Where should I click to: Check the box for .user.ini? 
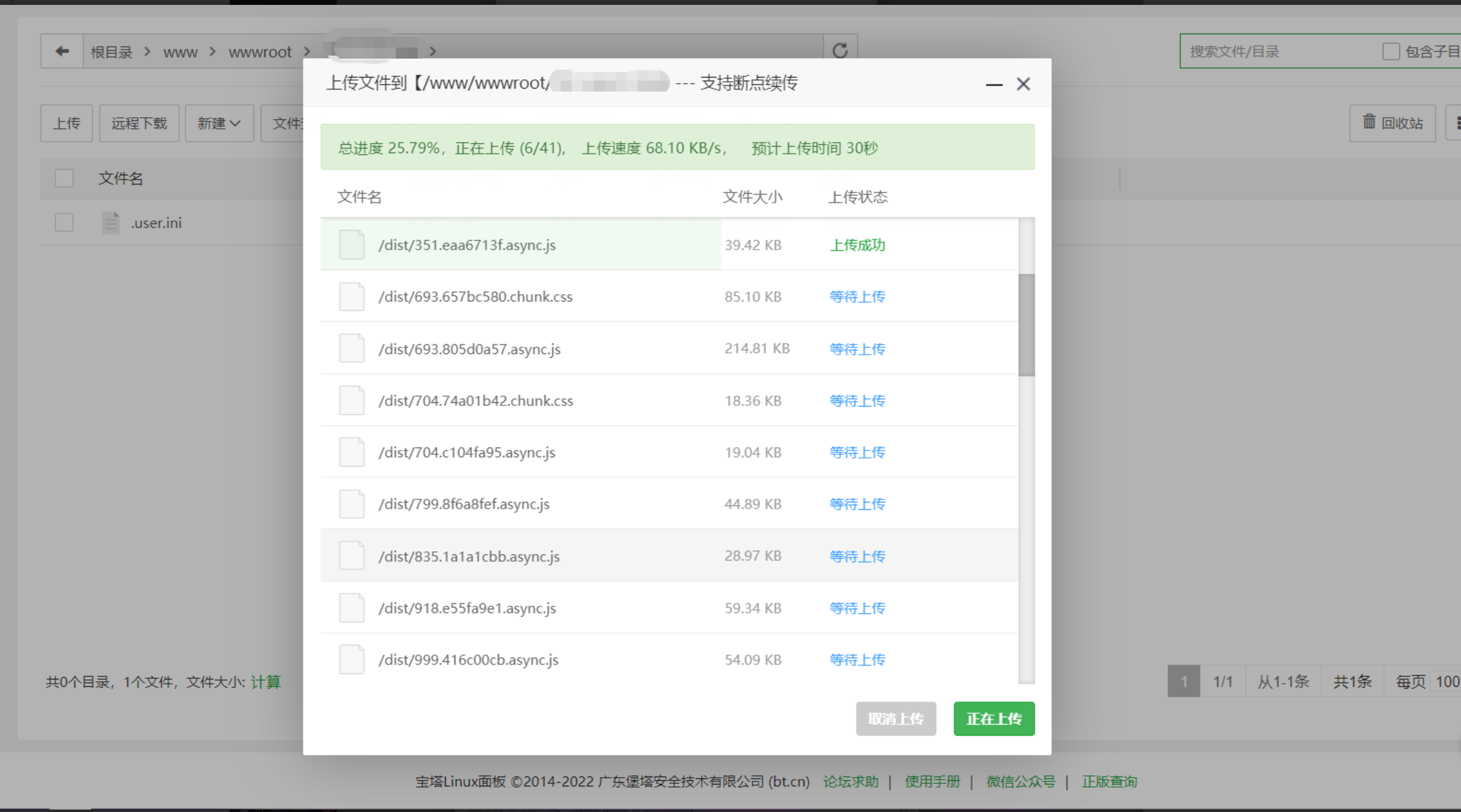click(64, 223)
